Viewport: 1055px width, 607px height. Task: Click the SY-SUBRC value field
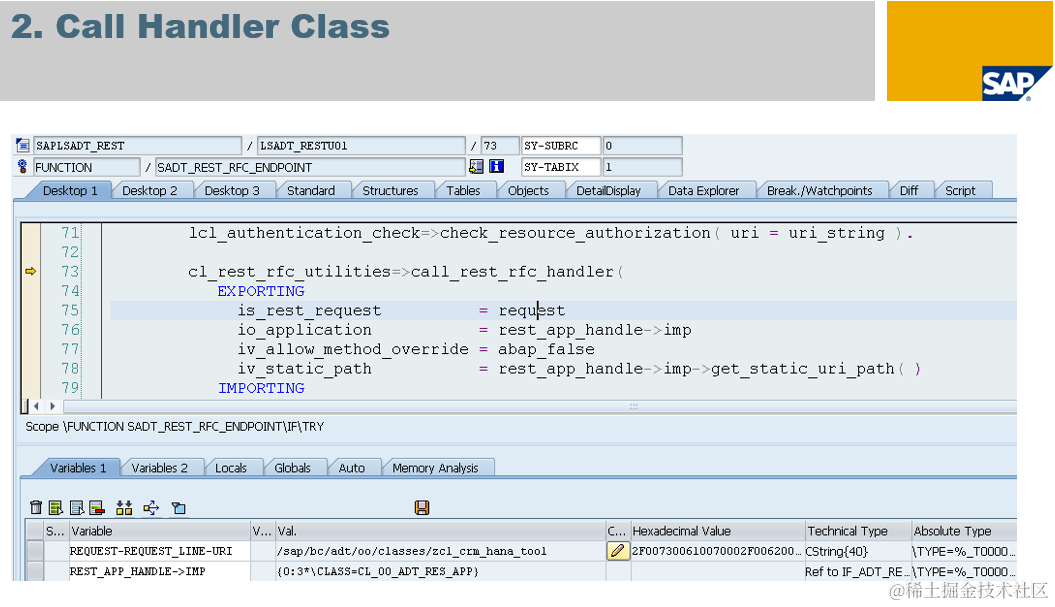point(643,145)
